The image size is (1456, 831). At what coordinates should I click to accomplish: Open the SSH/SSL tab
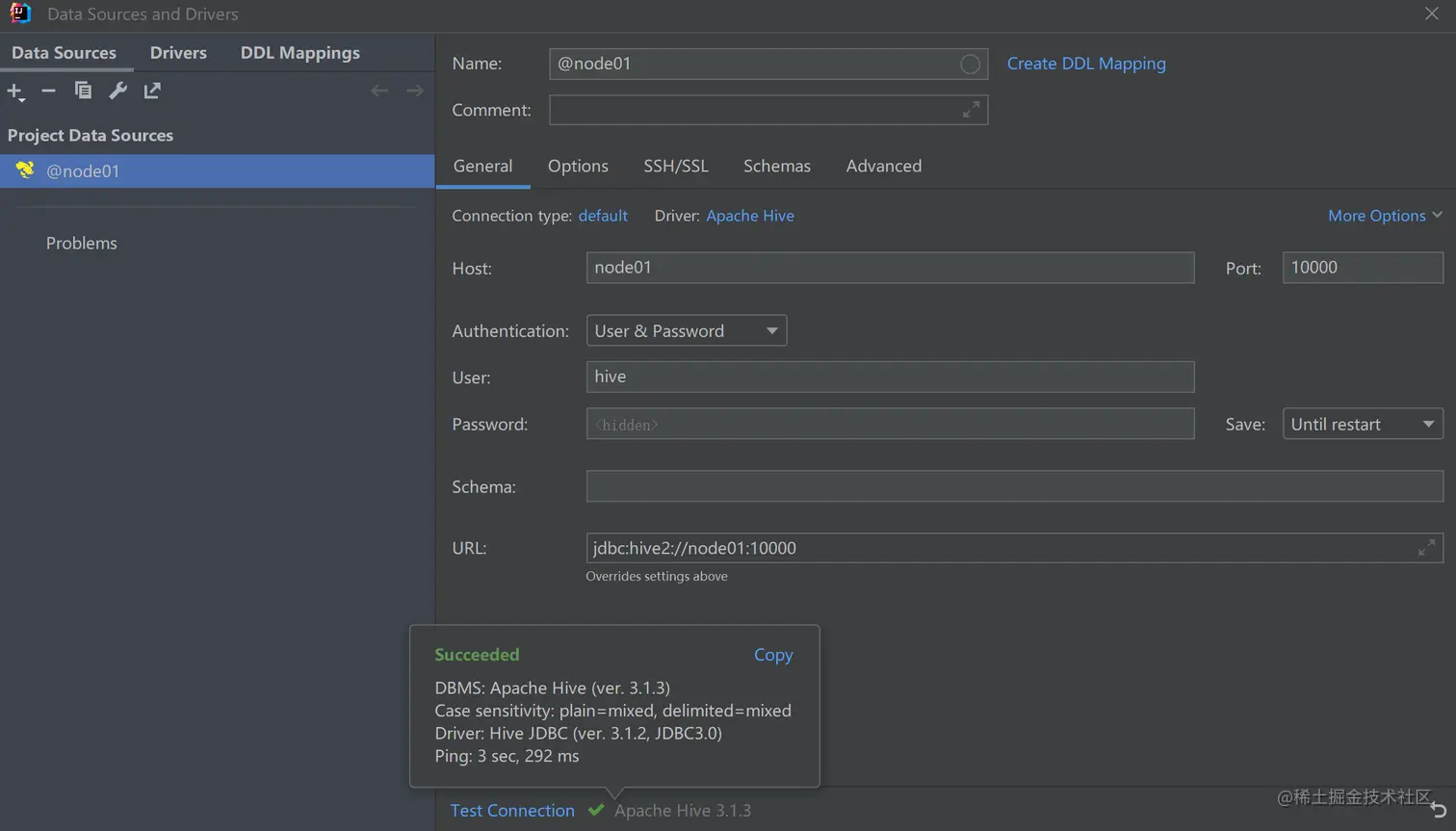pyautogui.click(x=676, y=166)
